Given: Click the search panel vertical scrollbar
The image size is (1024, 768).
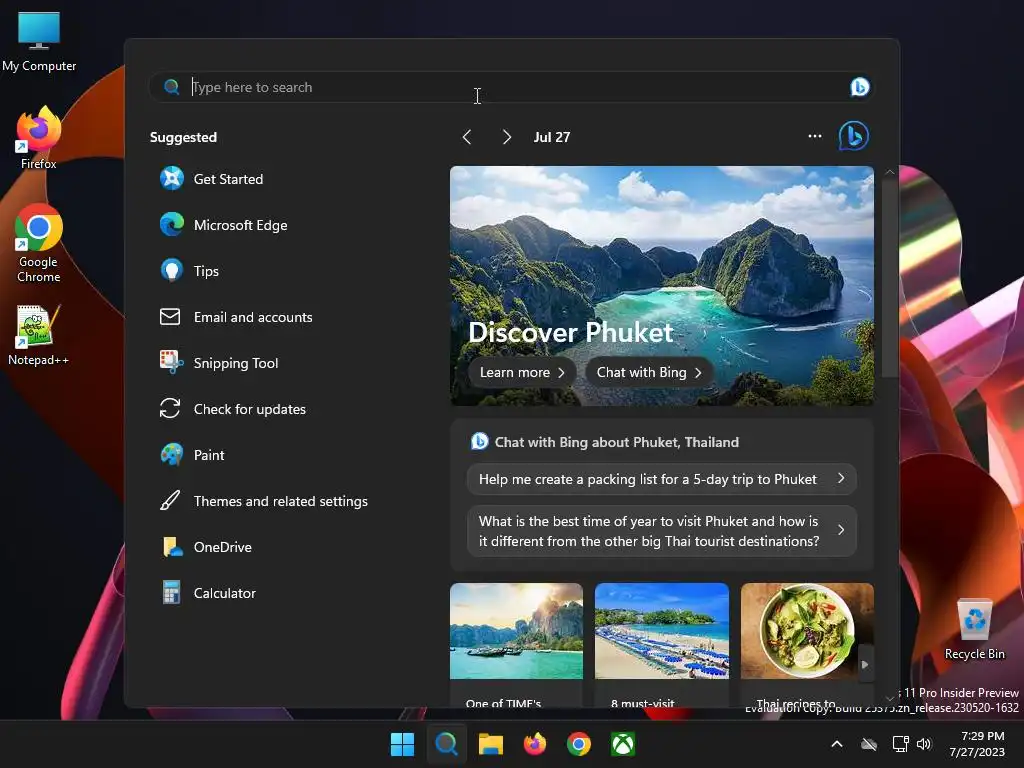Looking at the screenshot, I should click(x=889, y=278).
